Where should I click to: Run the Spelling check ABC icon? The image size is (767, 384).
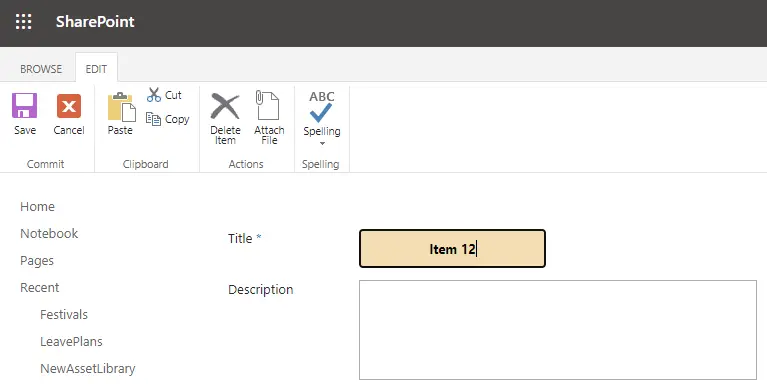pos(321,107)
